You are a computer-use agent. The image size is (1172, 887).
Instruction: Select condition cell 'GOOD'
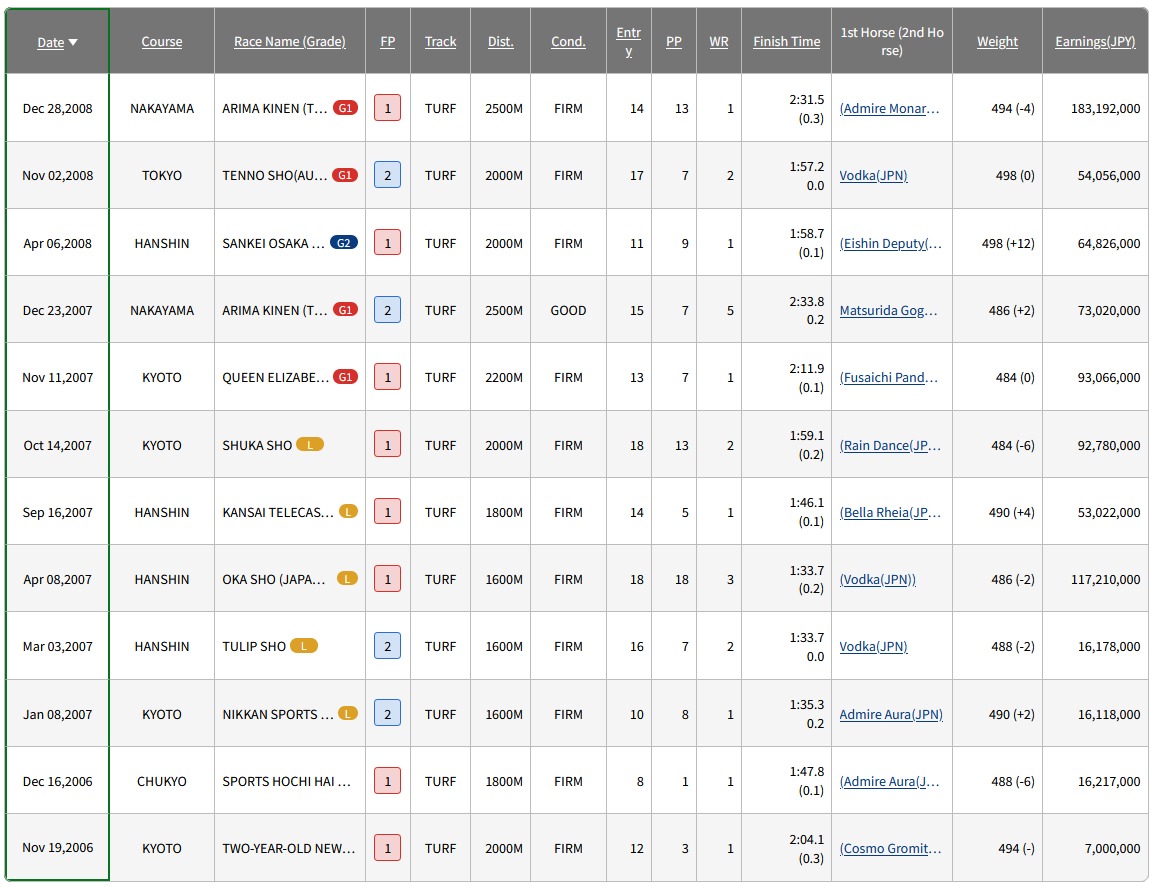click(x=568, y=311)
